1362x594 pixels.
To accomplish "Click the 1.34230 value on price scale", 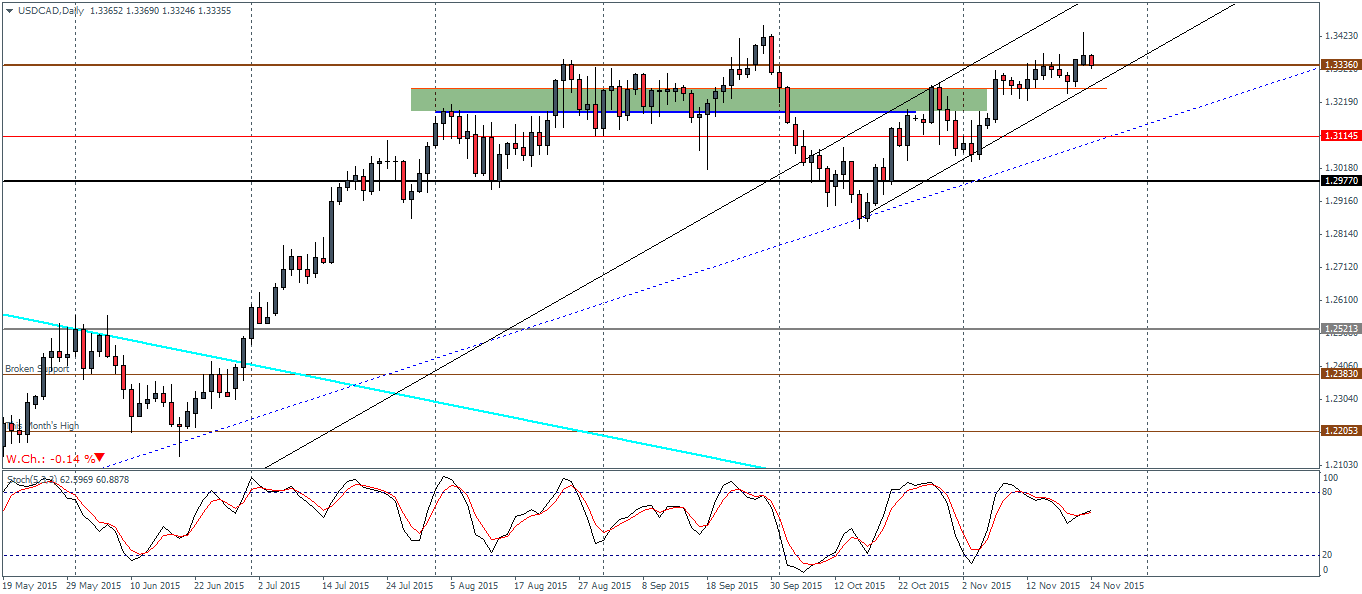I will coord(1339,35).
